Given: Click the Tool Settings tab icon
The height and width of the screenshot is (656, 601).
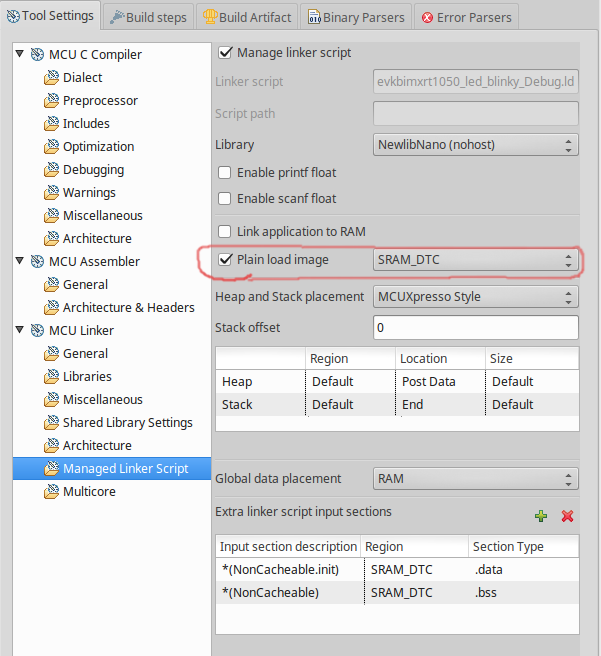Looking at the screenshot, I should (13, 16).
